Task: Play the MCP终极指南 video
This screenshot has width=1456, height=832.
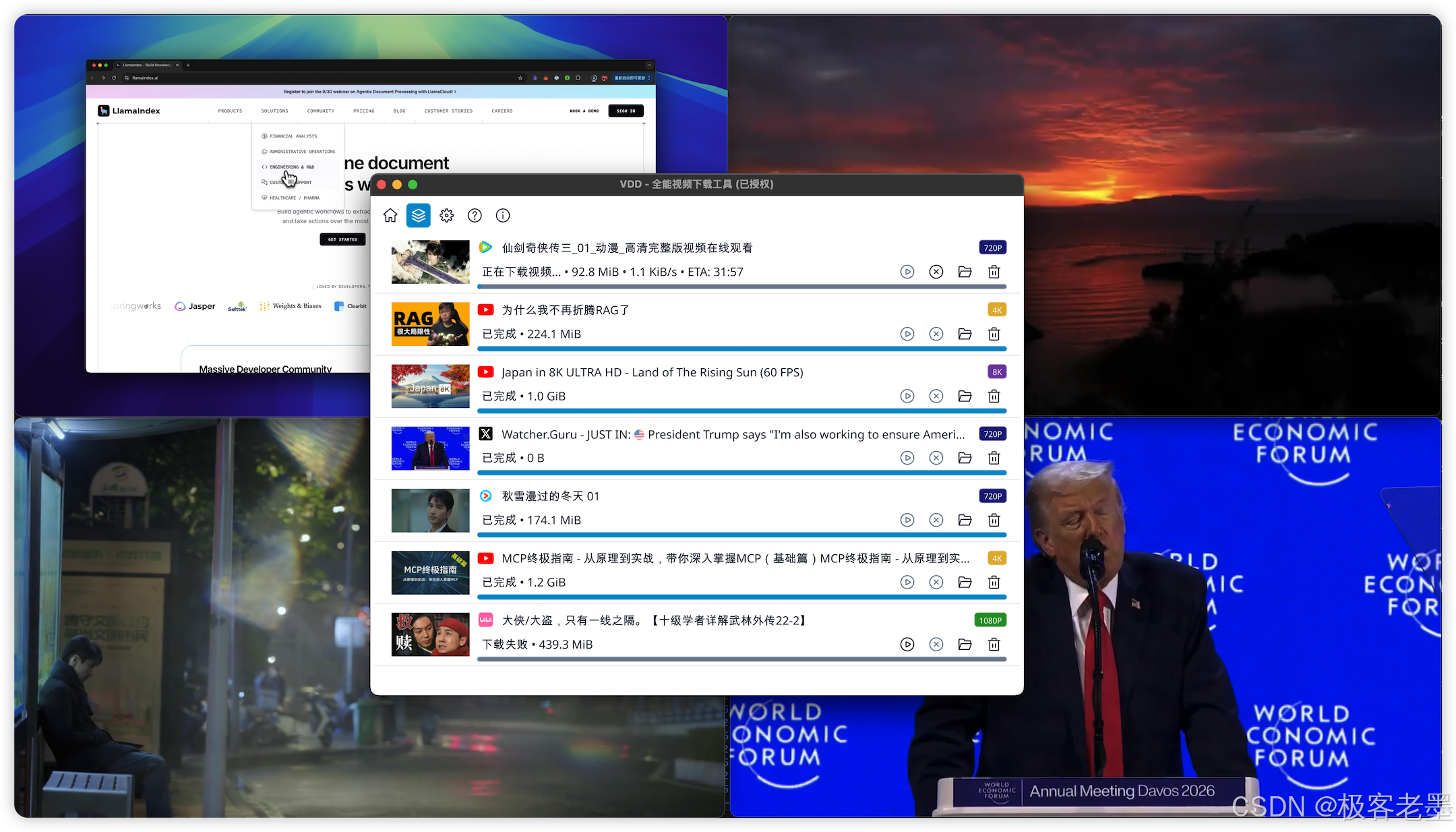Action: point(907,582)
